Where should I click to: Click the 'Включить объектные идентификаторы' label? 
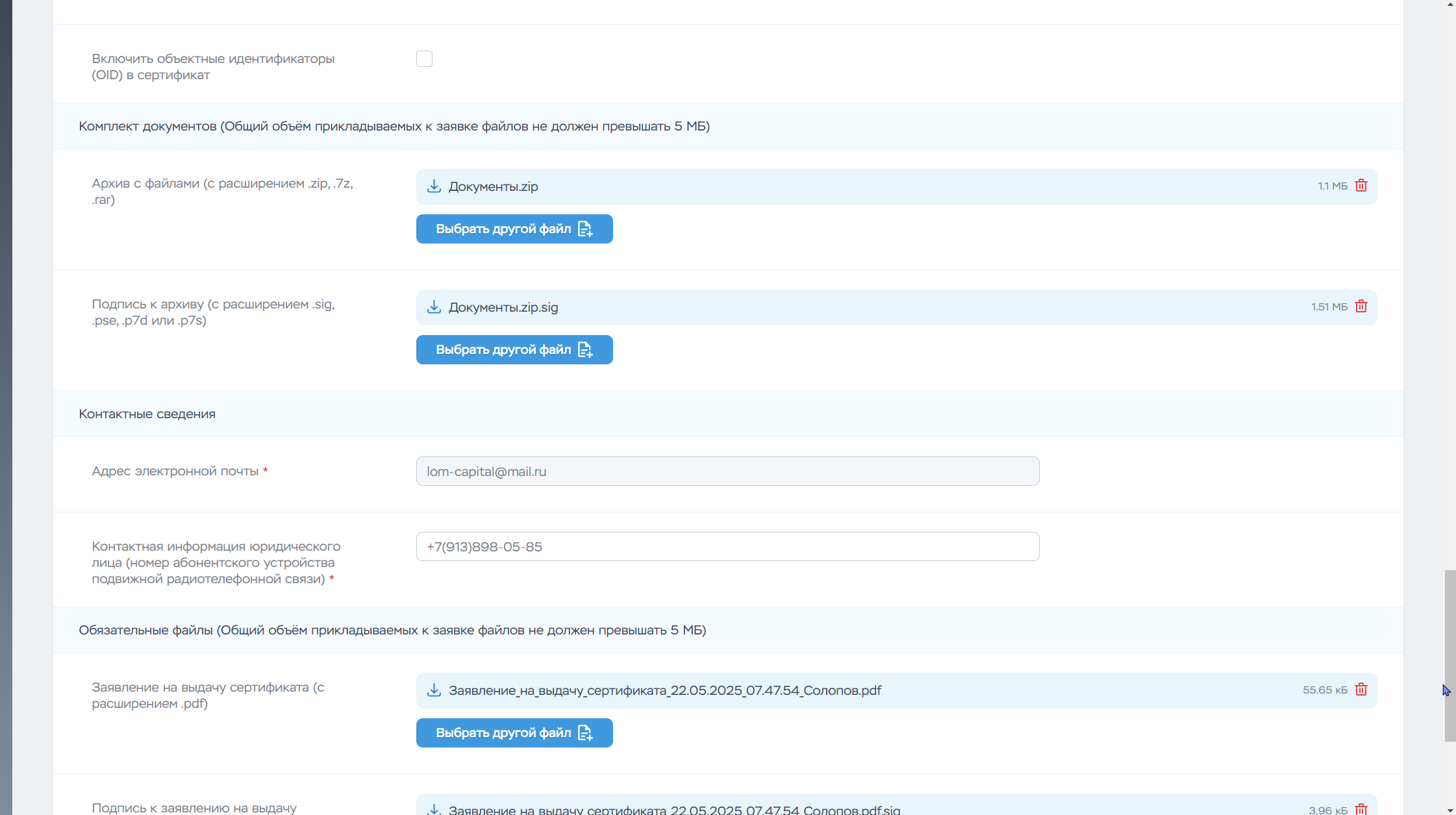click(x=213, y=66)
